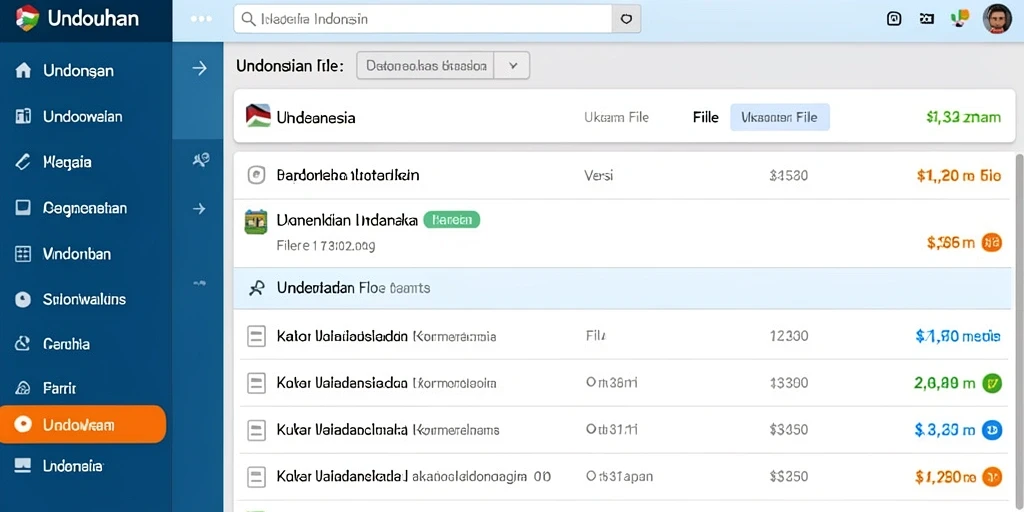Viewport: 1024px width, 512px height.
Task: Click the arrow next to Cegmenahan
Action: click(x=199, y=209)
